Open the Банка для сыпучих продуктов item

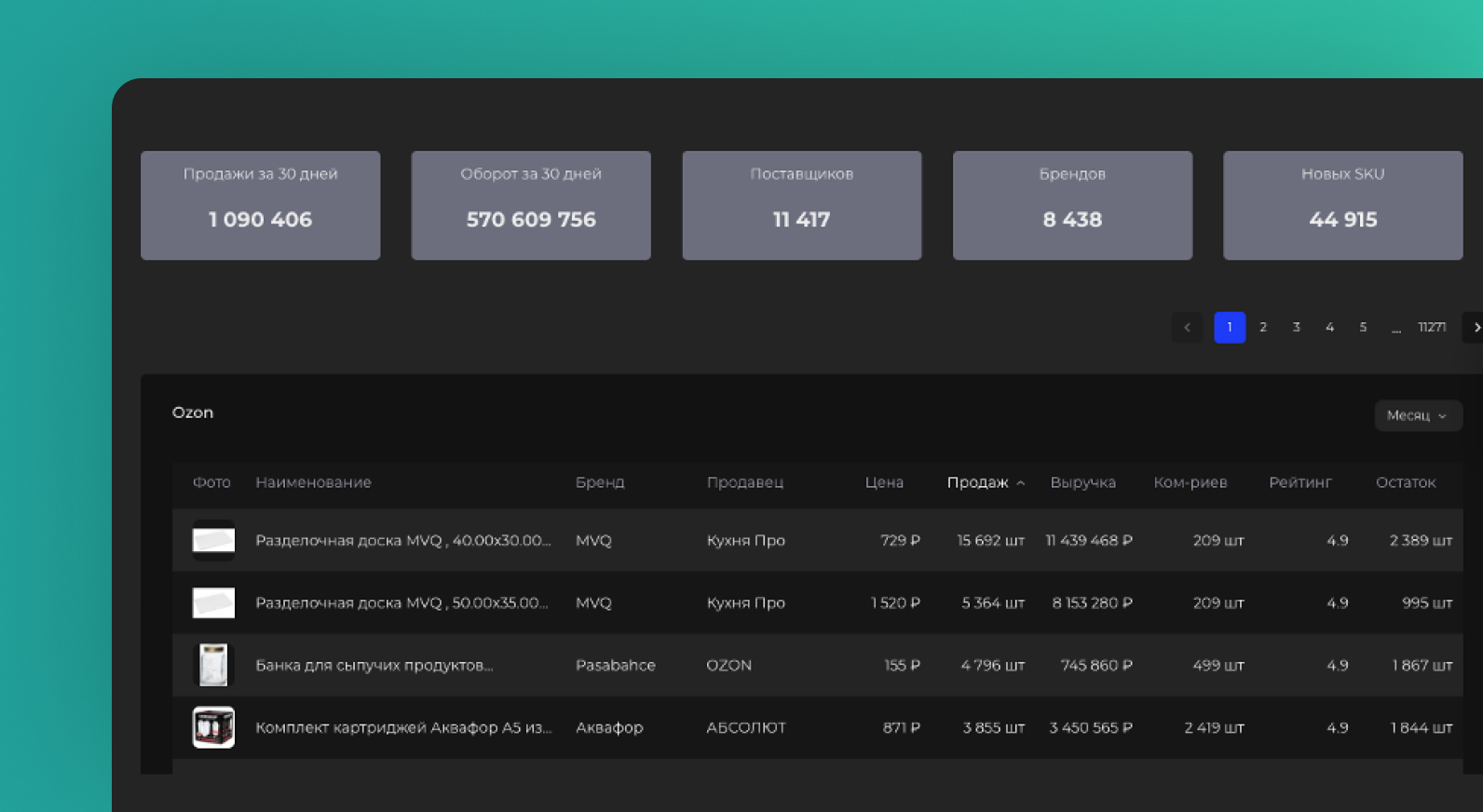pyautogui.click(x=374, y=666)
